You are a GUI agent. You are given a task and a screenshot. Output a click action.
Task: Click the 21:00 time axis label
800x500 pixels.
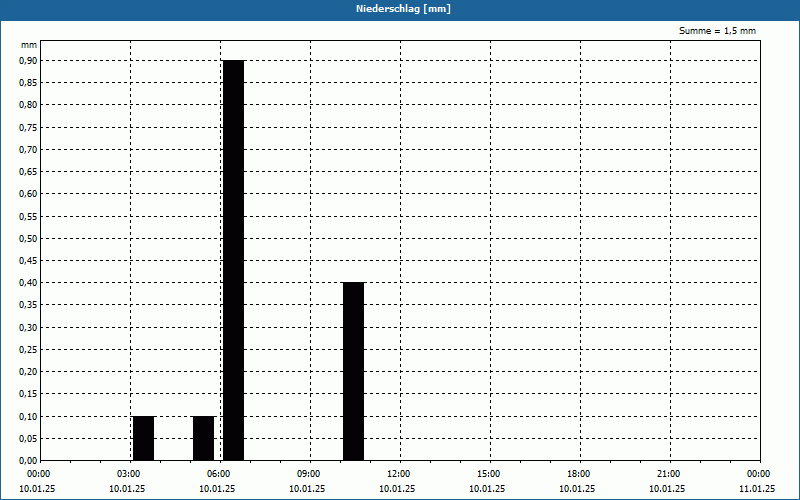670,474
